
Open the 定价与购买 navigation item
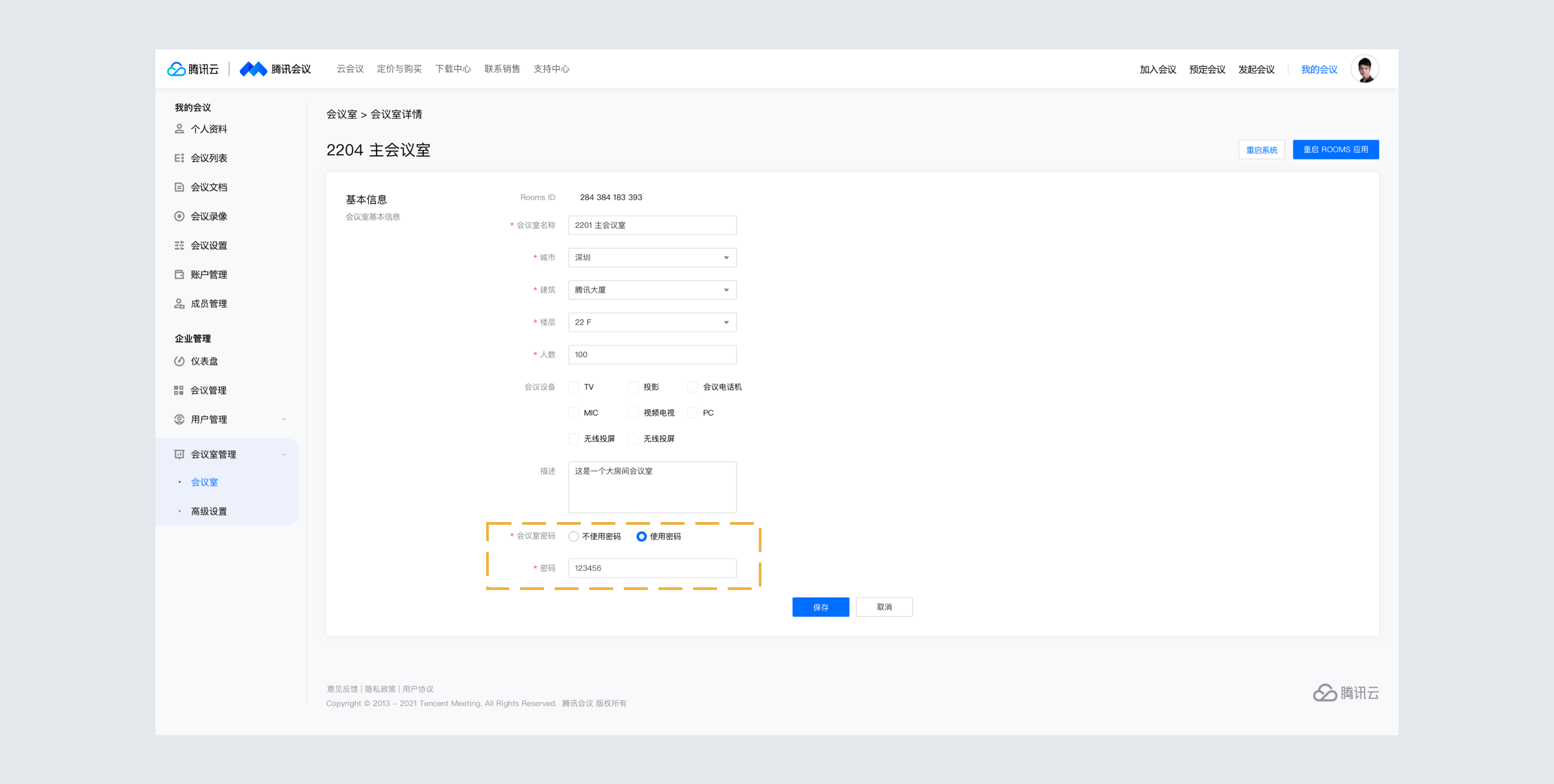click(x=399, y=69)
